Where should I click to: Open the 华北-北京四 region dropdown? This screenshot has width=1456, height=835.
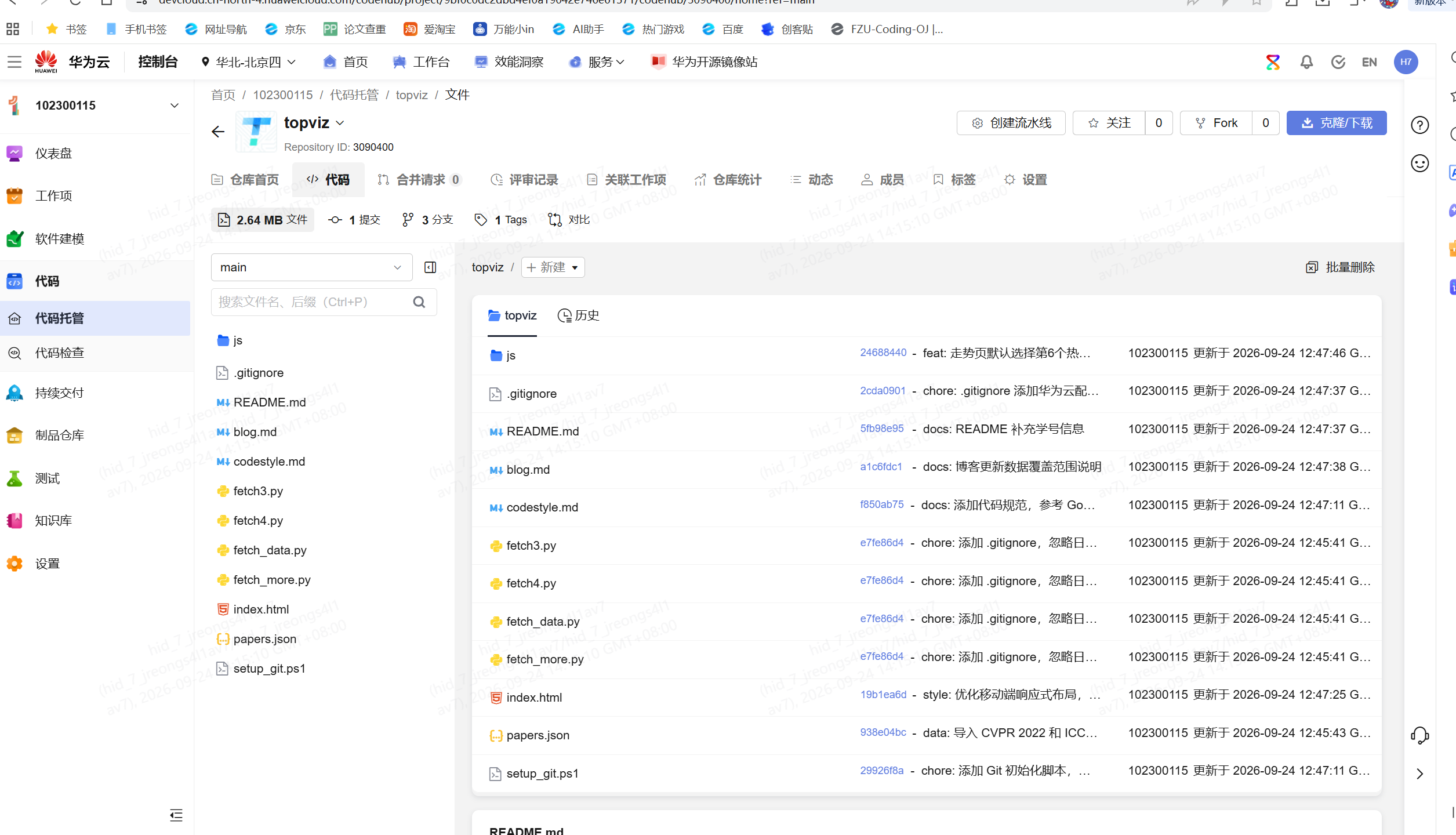[249, 62]
